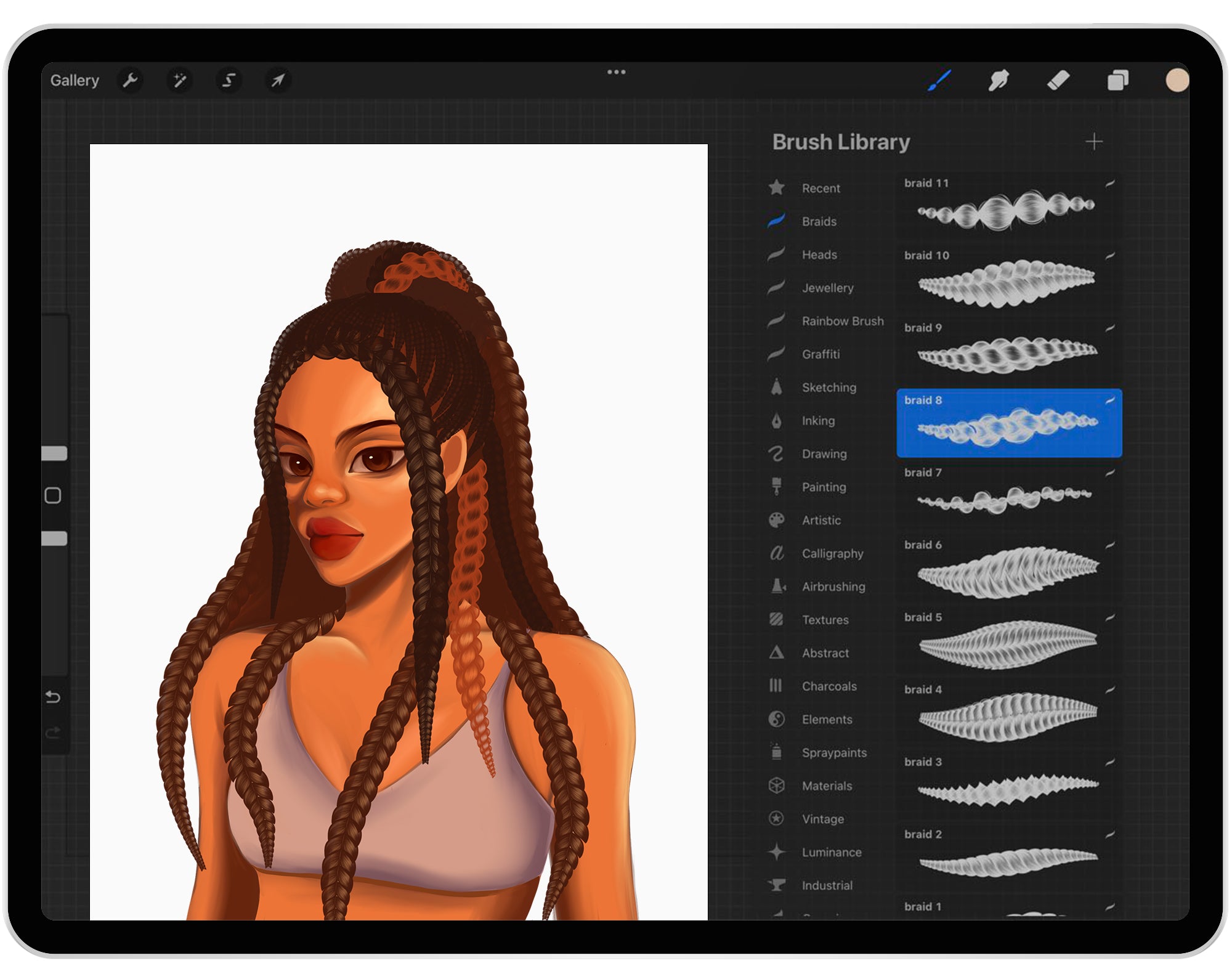Add a new brush with plus

(1093, 142)
